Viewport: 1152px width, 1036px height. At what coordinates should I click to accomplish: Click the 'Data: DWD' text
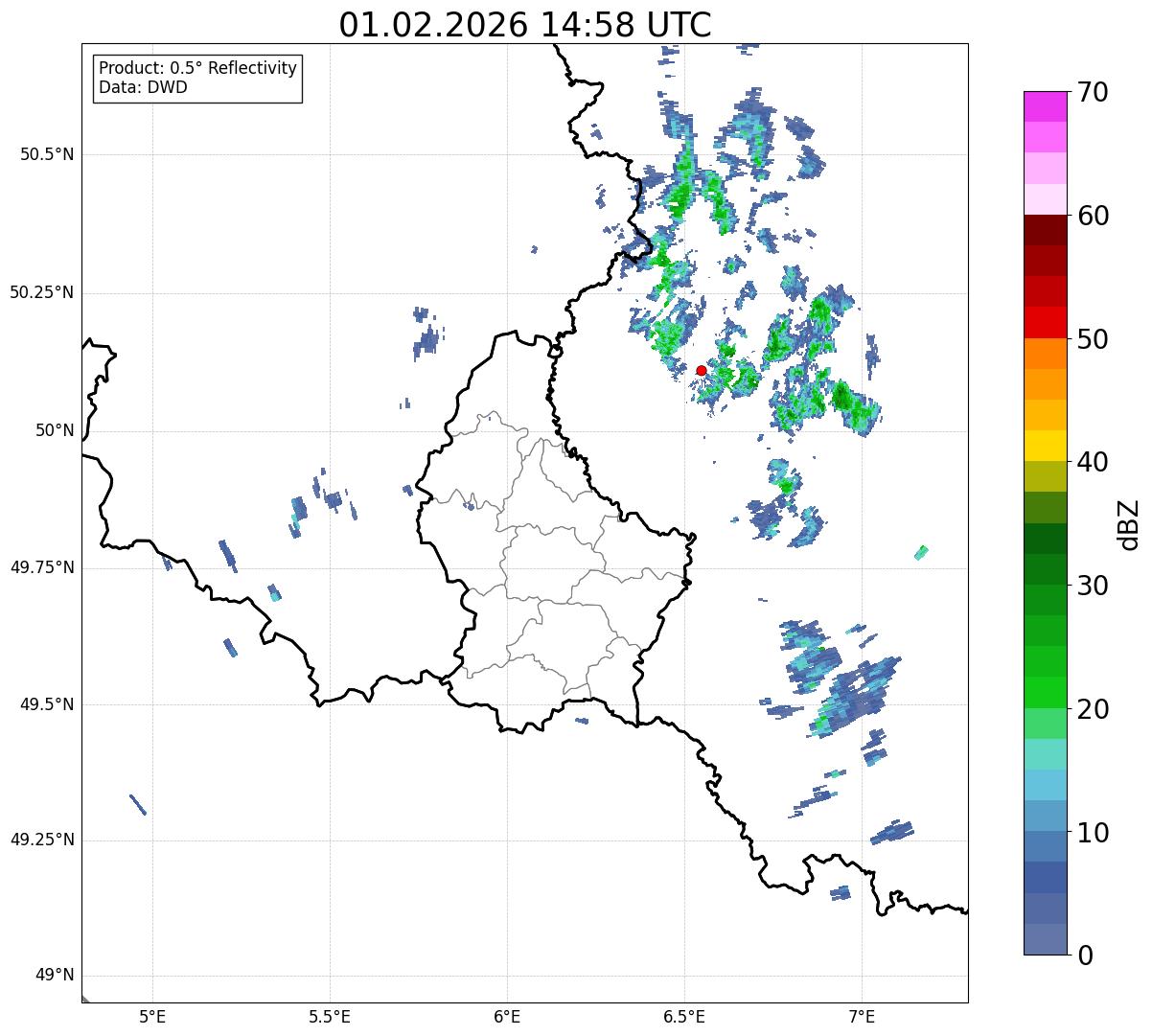143,87
